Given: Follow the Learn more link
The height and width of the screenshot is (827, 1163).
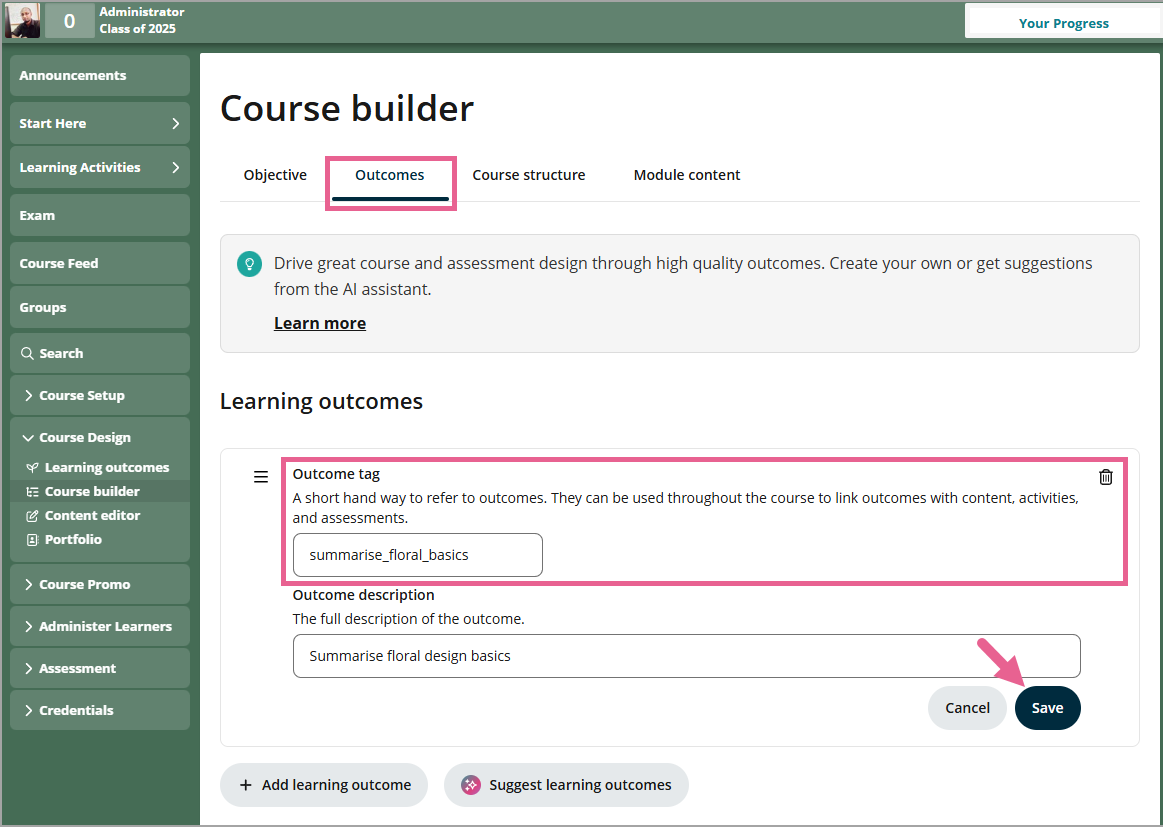Looking at the screenshot, I should 320,323.
